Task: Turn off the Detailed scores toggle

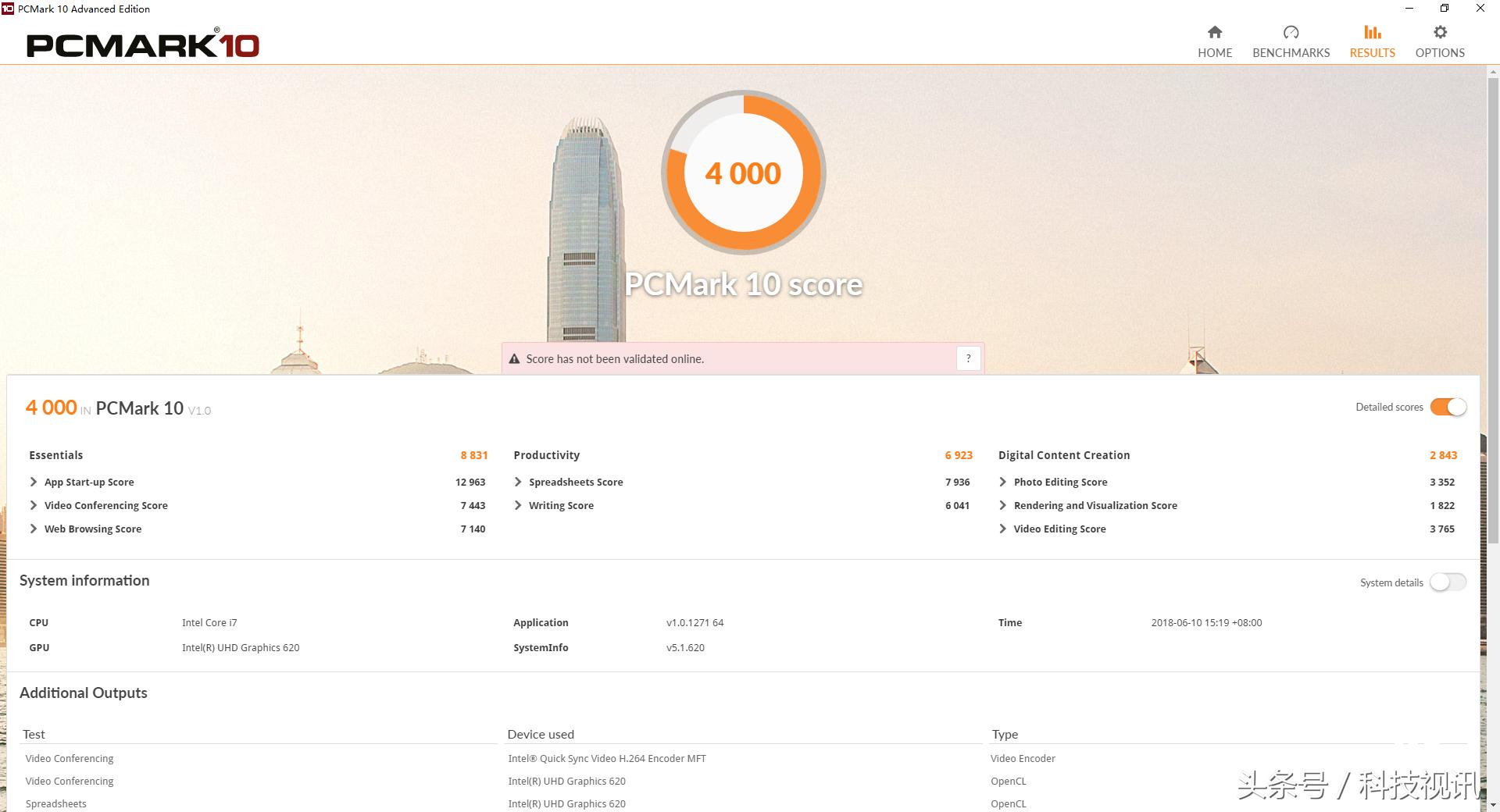Action: click(1448, 407)
